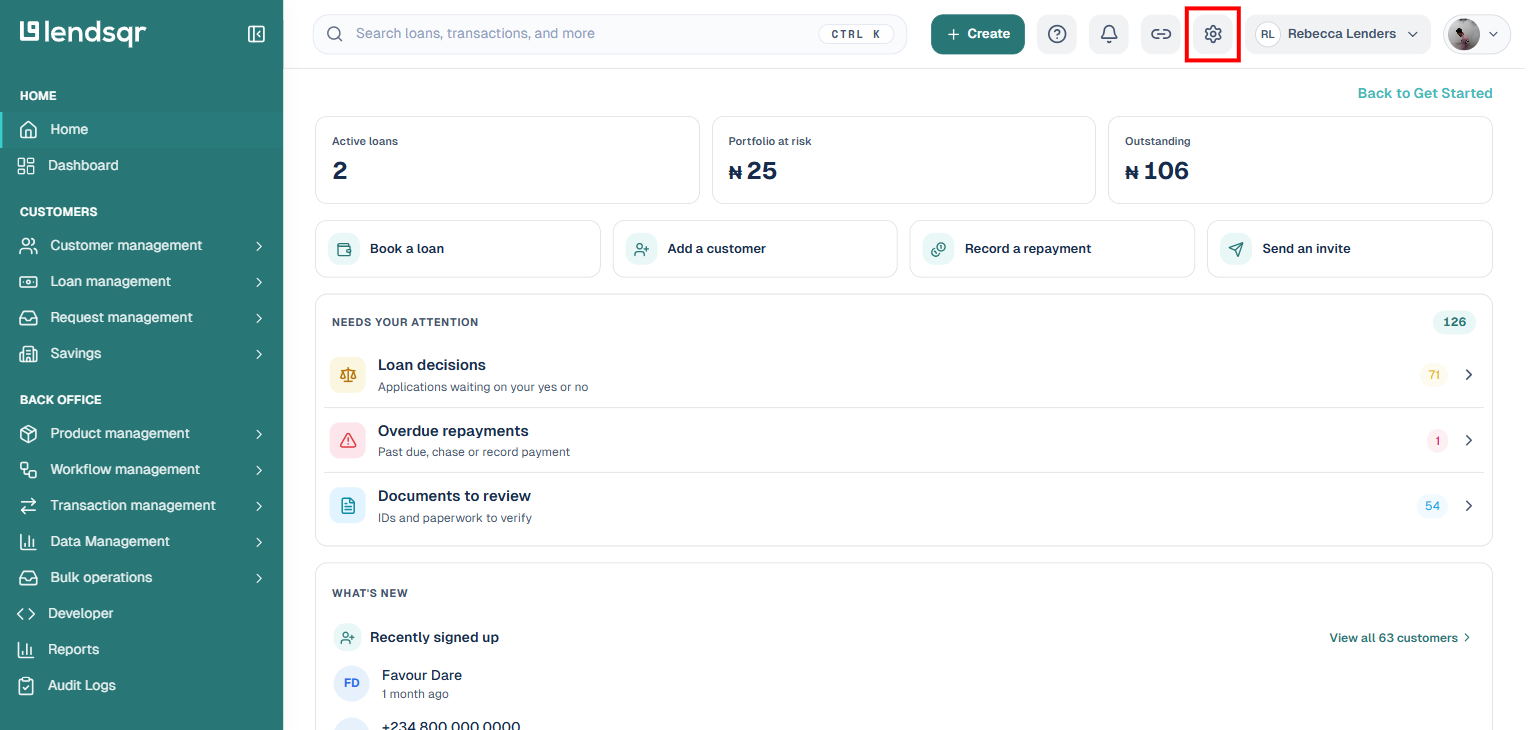Click the FD avatar for Favour Dare

(352, 683)
